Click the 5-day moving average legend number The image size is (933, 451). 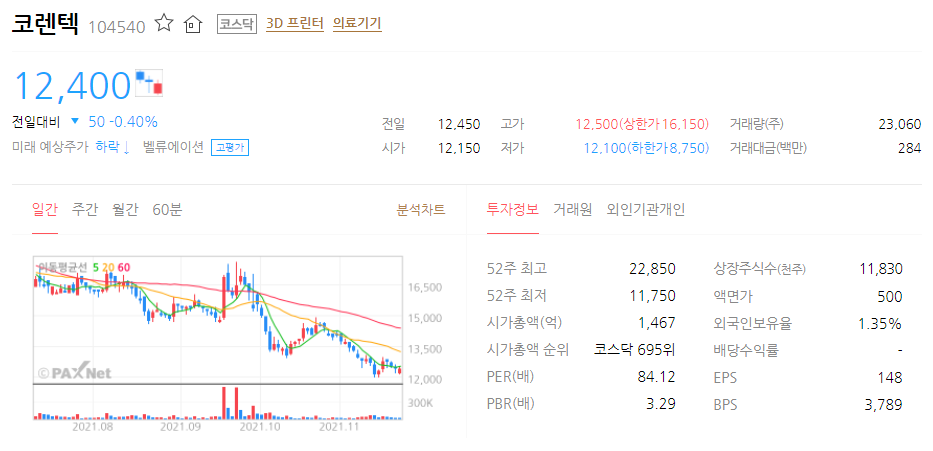96,267
